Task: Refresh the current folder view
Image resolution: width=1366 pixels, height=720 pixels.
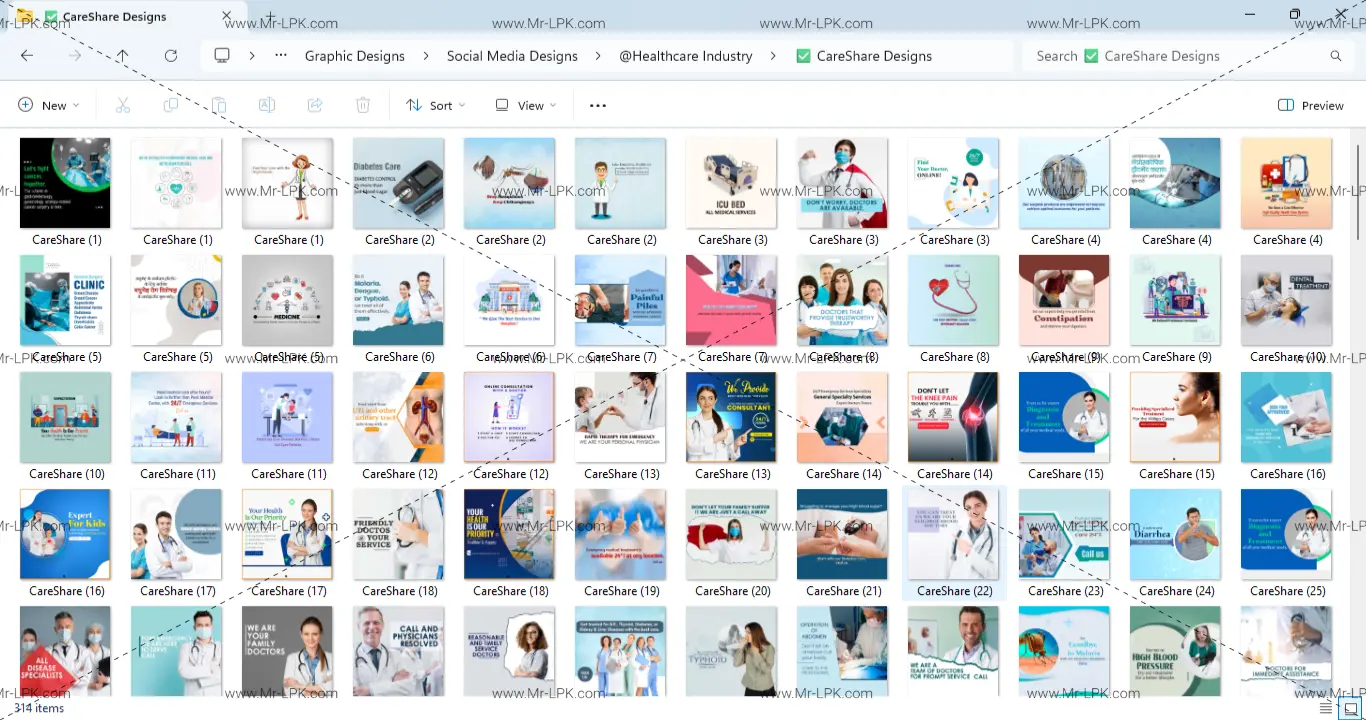Action: click(x=171, y=56)
